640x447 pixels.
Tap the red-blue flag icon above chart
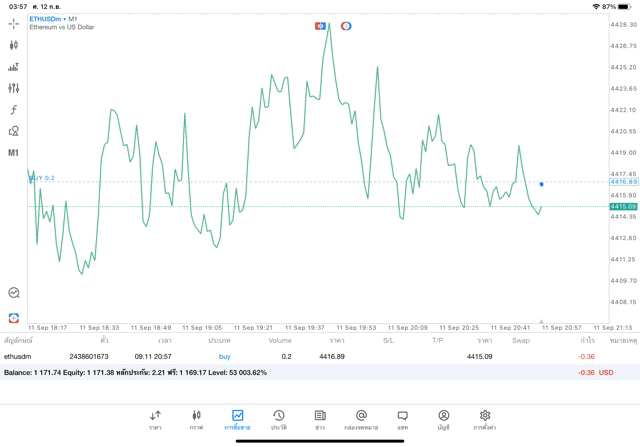tap(321, 25)
